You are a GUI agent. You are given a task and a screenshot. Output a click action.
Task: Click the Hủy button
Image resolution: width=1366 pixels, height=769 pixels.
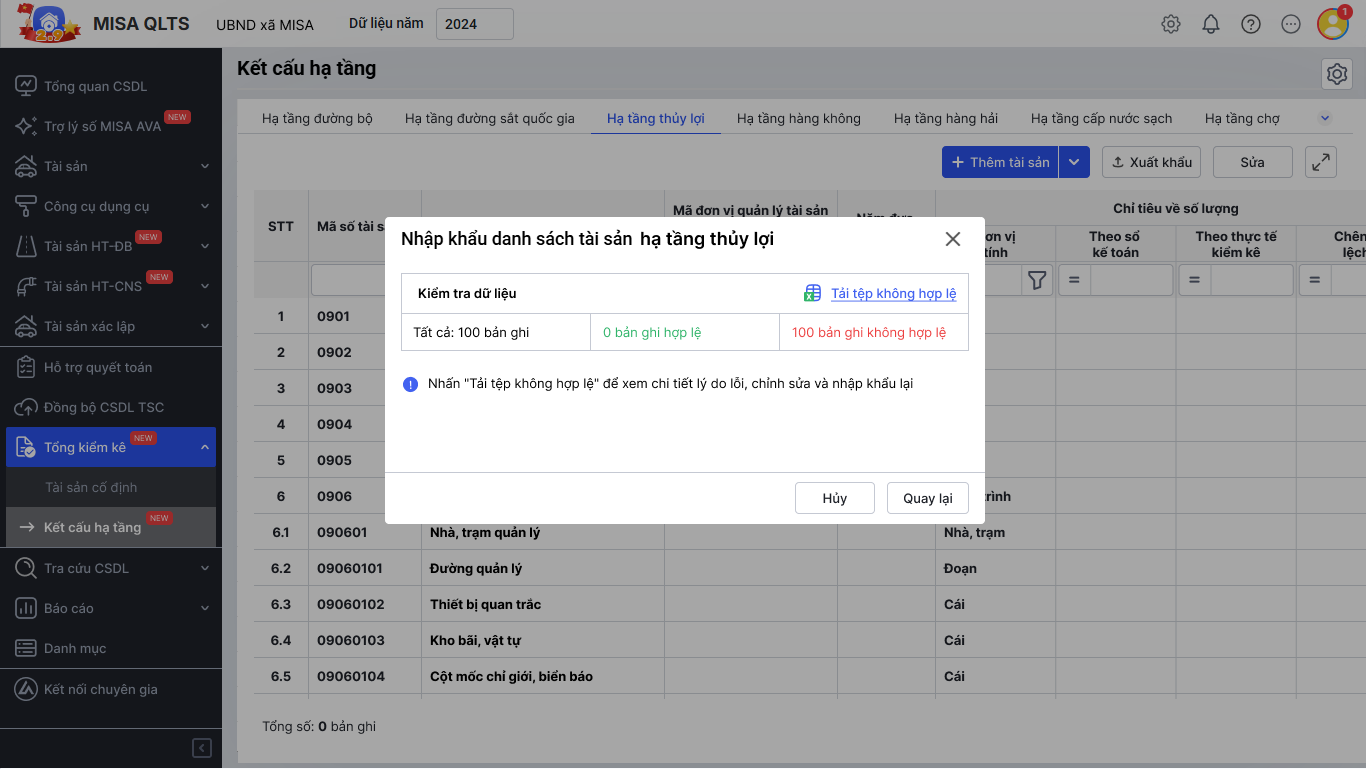835,498
